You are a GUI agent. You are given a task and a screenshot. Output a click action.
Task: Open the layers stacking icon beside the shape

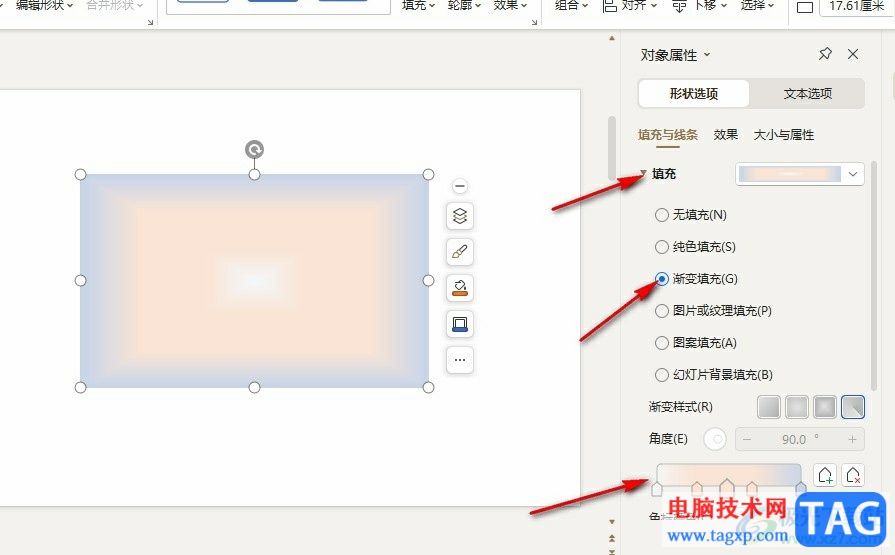tap(460, 216)
